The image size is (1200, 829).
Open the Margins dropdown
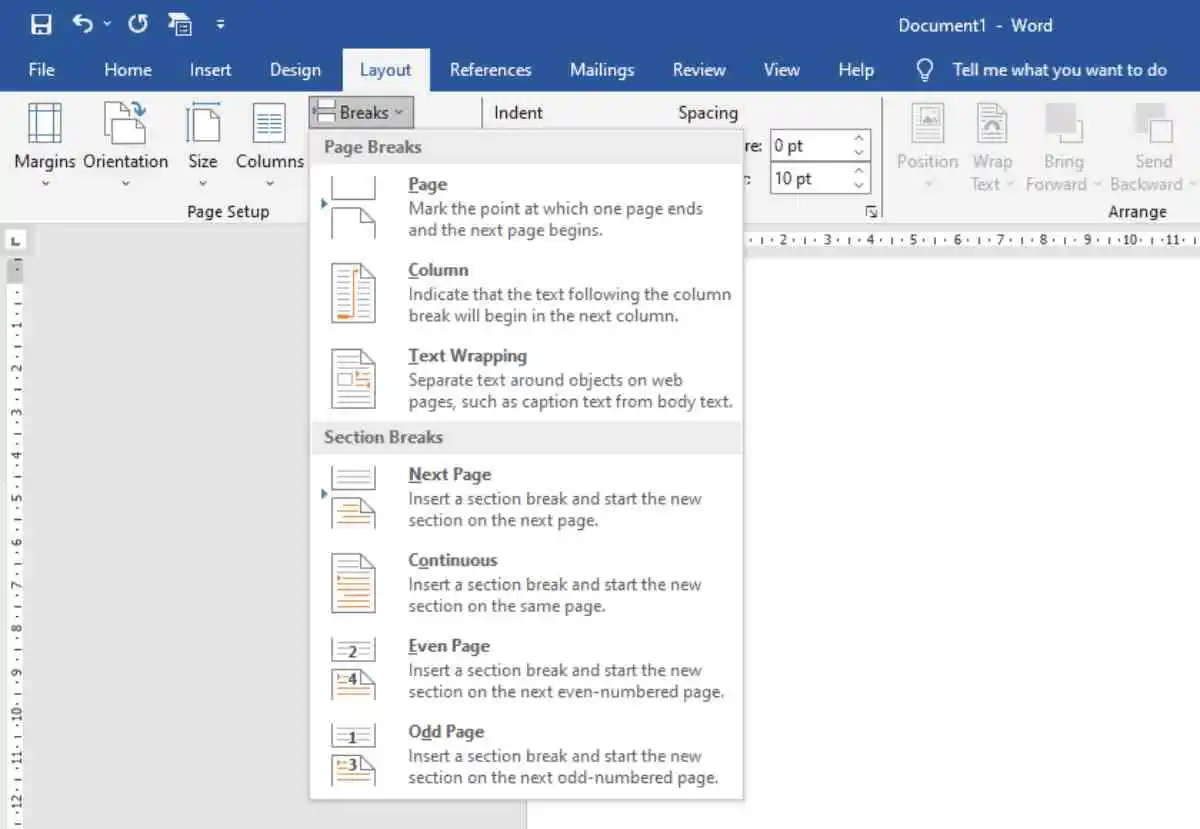[x=44, y=145]
